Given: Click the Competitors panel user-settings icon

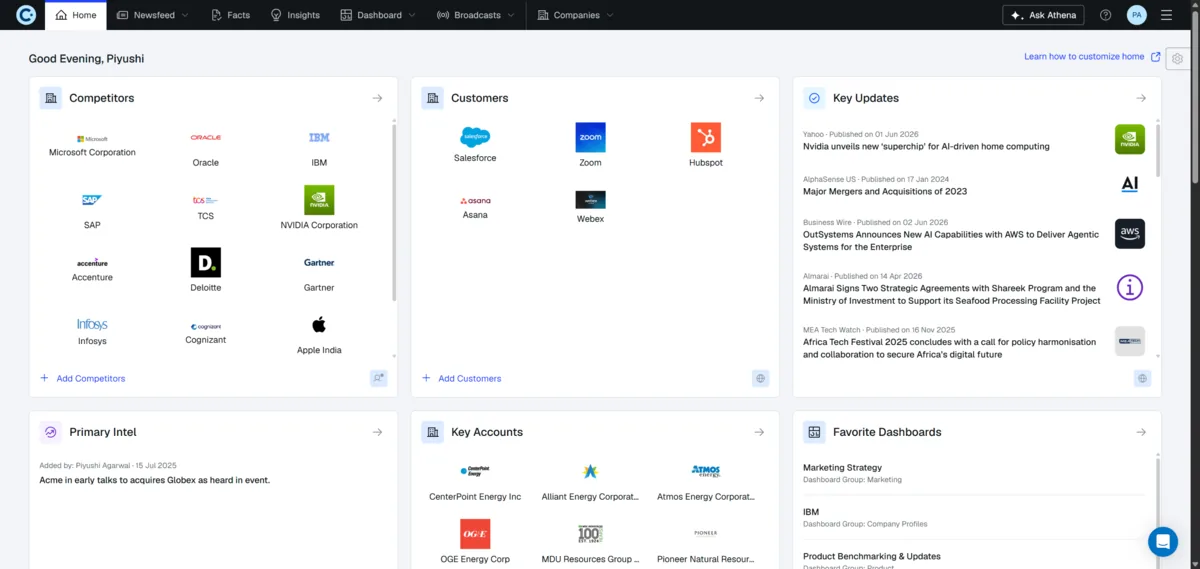Looking at the screenshot, I should click(x=378, y=378).
